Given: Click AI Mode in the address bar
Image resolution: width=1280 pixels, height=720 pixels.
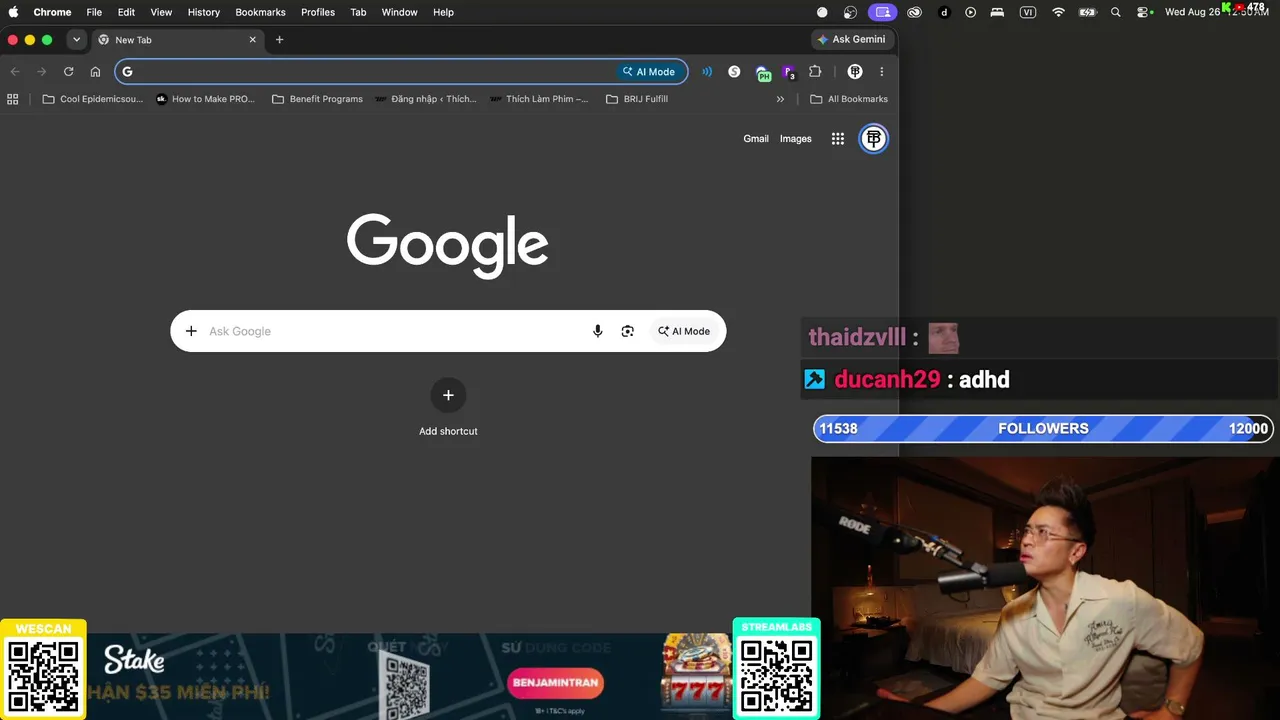Looking at the screenshot, I should click(x=648, y=72).
